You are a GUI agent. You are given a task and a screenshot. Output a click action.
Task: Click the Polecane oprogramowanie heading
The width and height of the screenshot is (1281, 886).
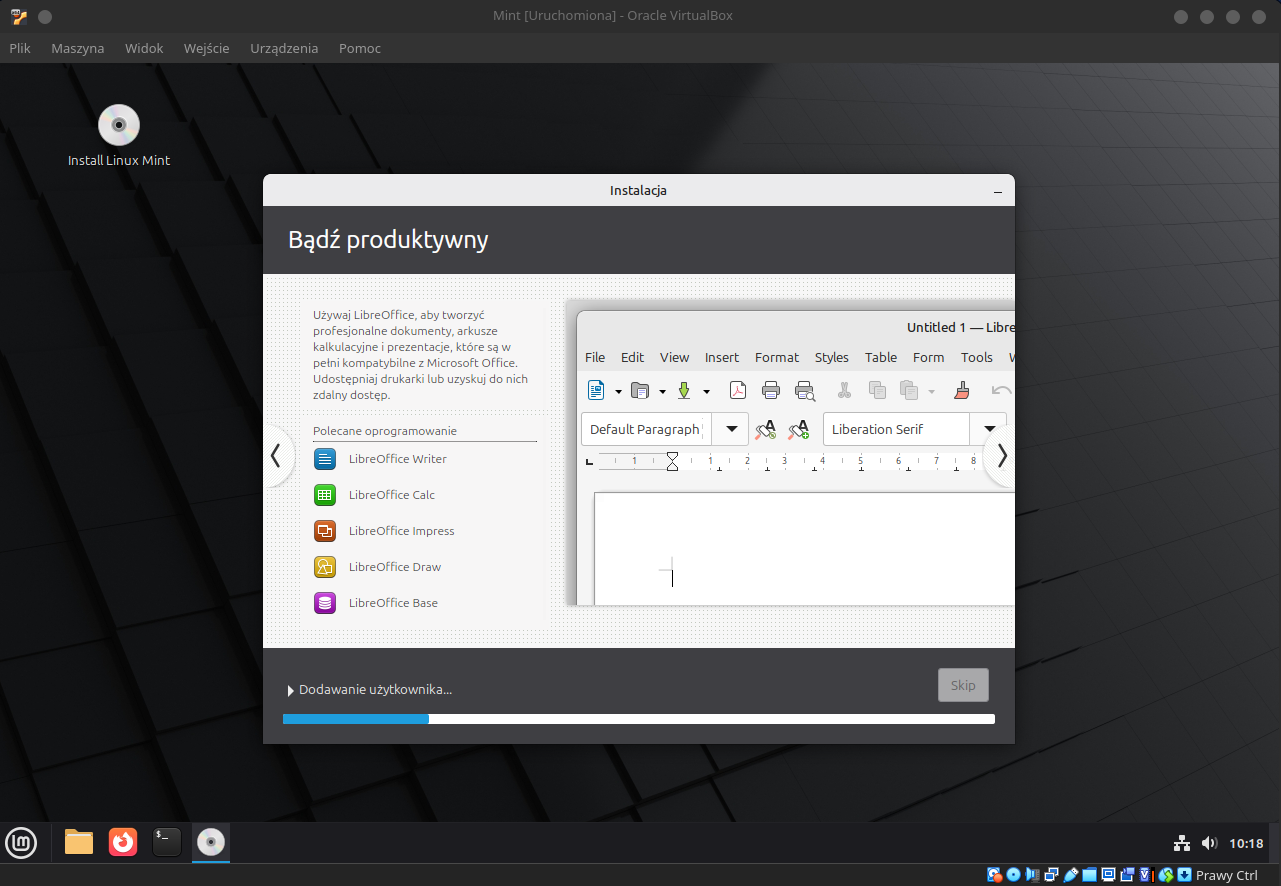point(385,431)
